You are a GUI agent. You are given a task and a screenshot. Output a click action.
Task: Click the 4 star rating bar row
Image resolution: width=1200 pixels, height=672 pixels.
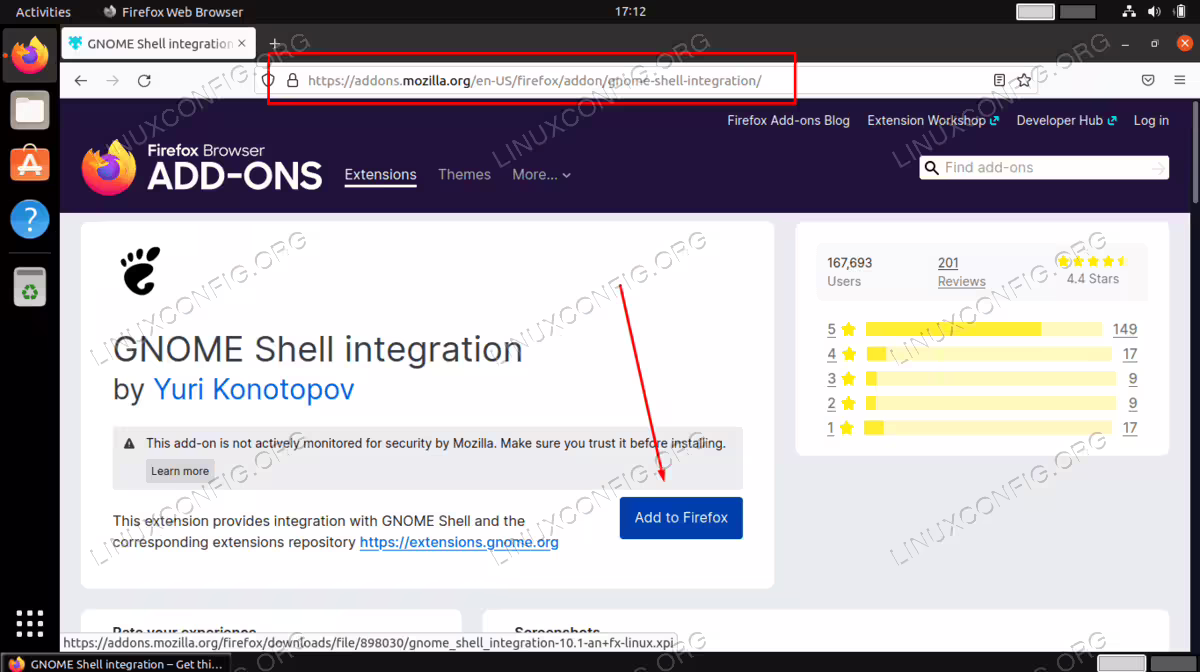point(982,354)
